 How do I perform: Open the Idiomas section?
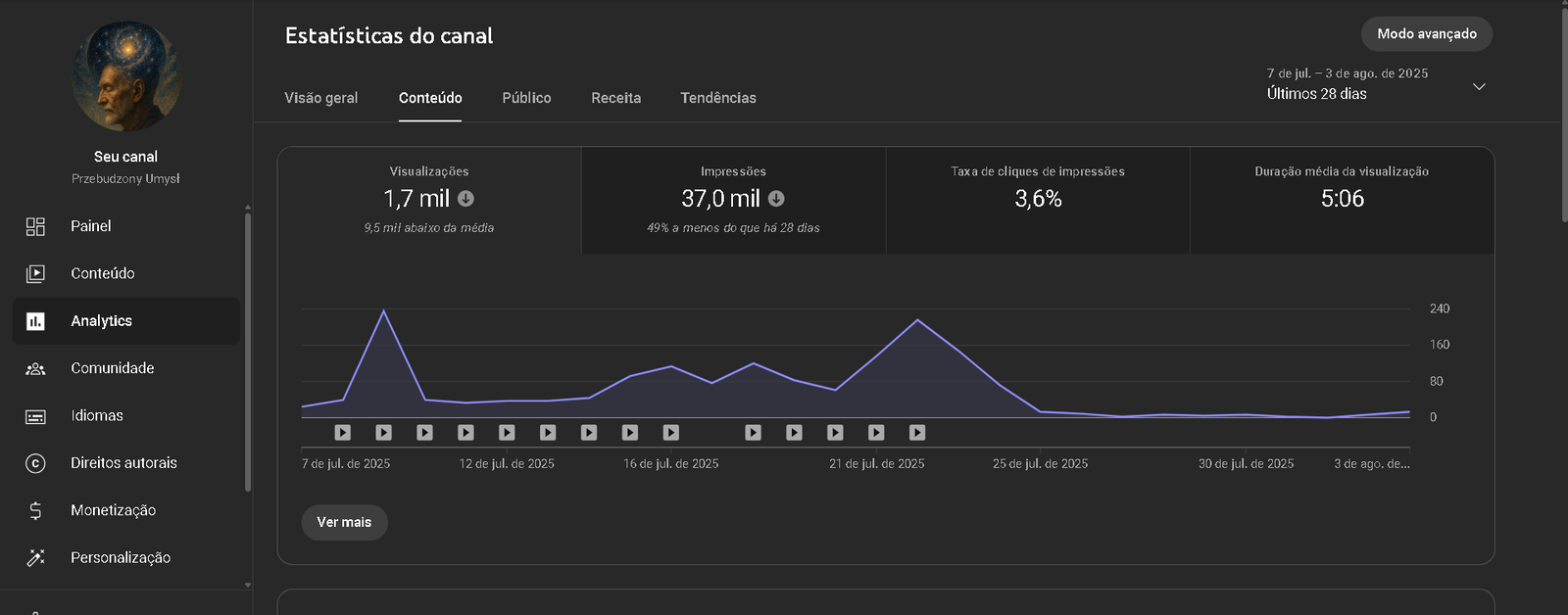tap(125, 415)
